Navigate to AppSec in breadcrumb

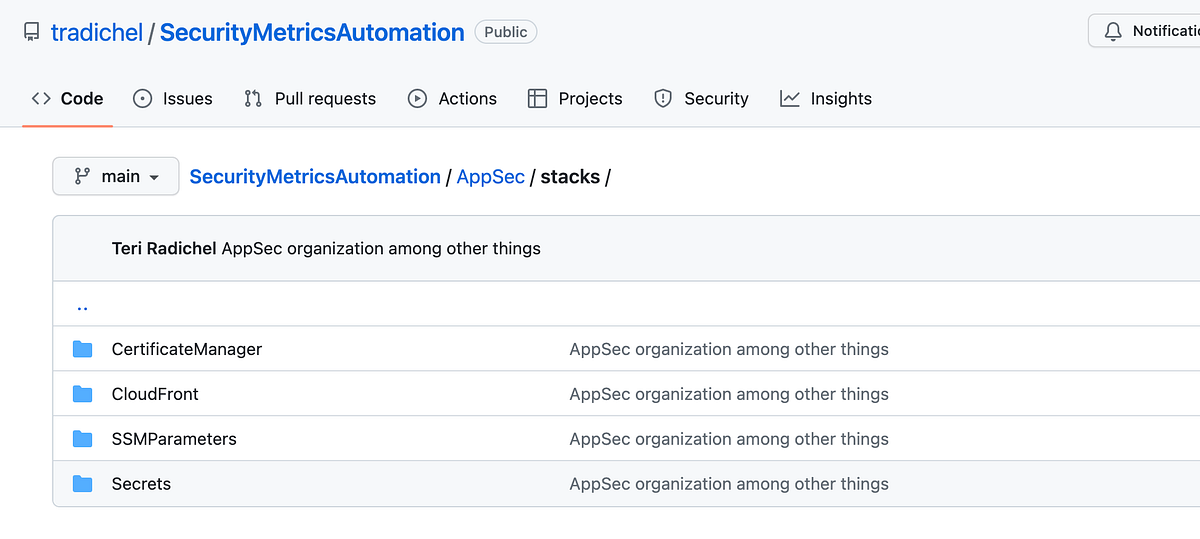[490, 176]
